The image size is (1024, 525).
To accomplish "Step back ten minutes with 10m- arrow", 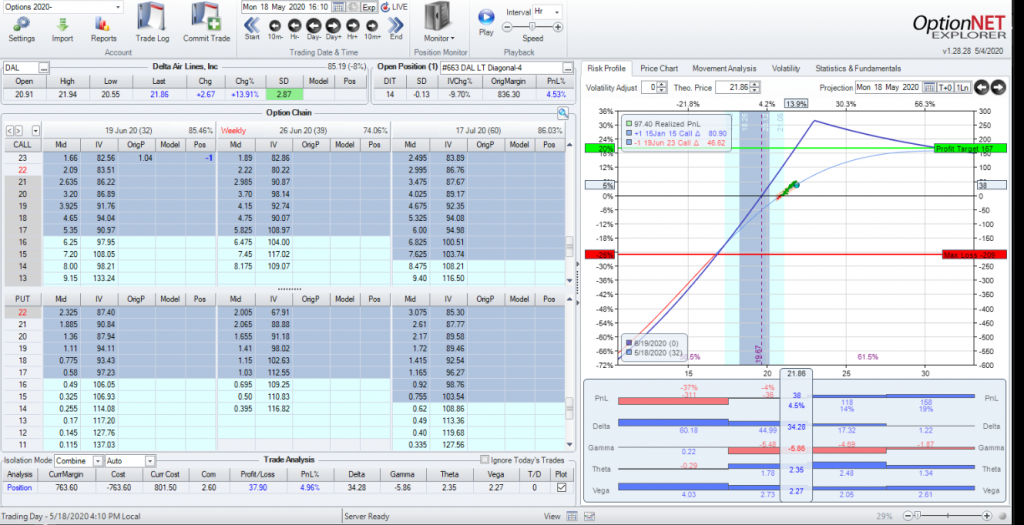I will [x=275, y=25].
